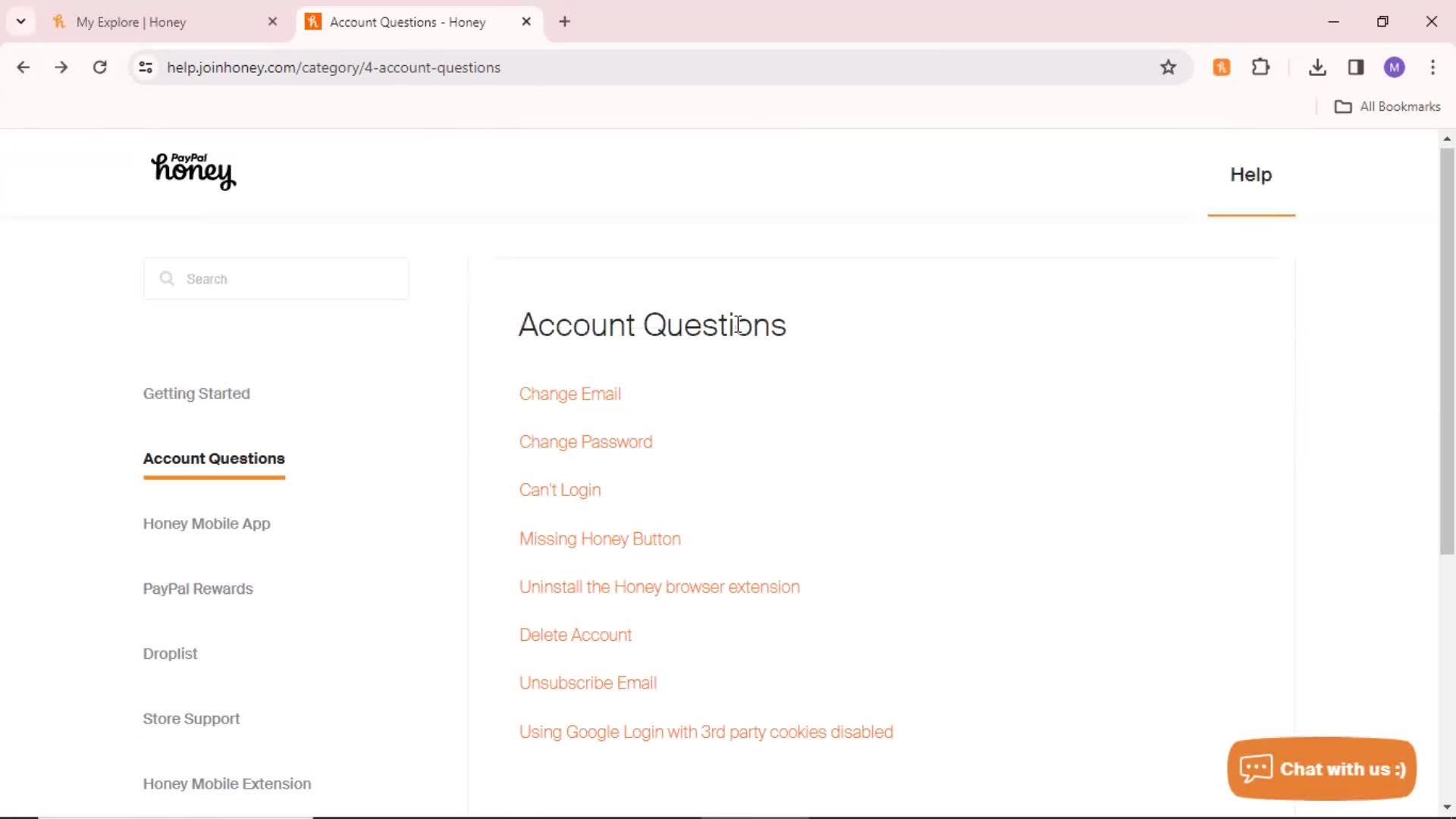Screen dimensions: 1456x819
Task: Switch to My Explore Honey tab
Action: (155, 22)
